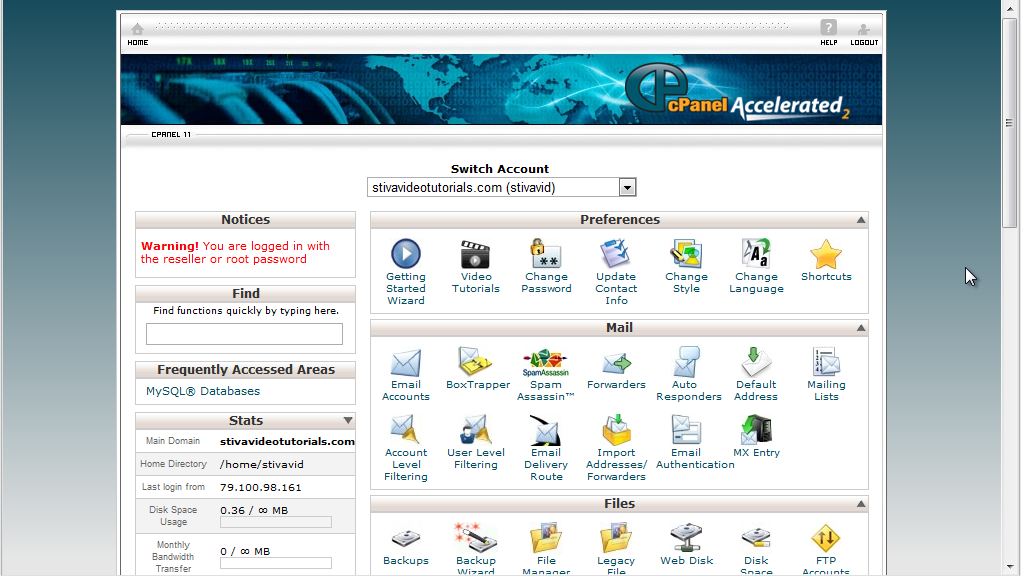Click the Disk Space Usage progress bar
Viewport: 1024px width, 576px height.
[276, 522]
